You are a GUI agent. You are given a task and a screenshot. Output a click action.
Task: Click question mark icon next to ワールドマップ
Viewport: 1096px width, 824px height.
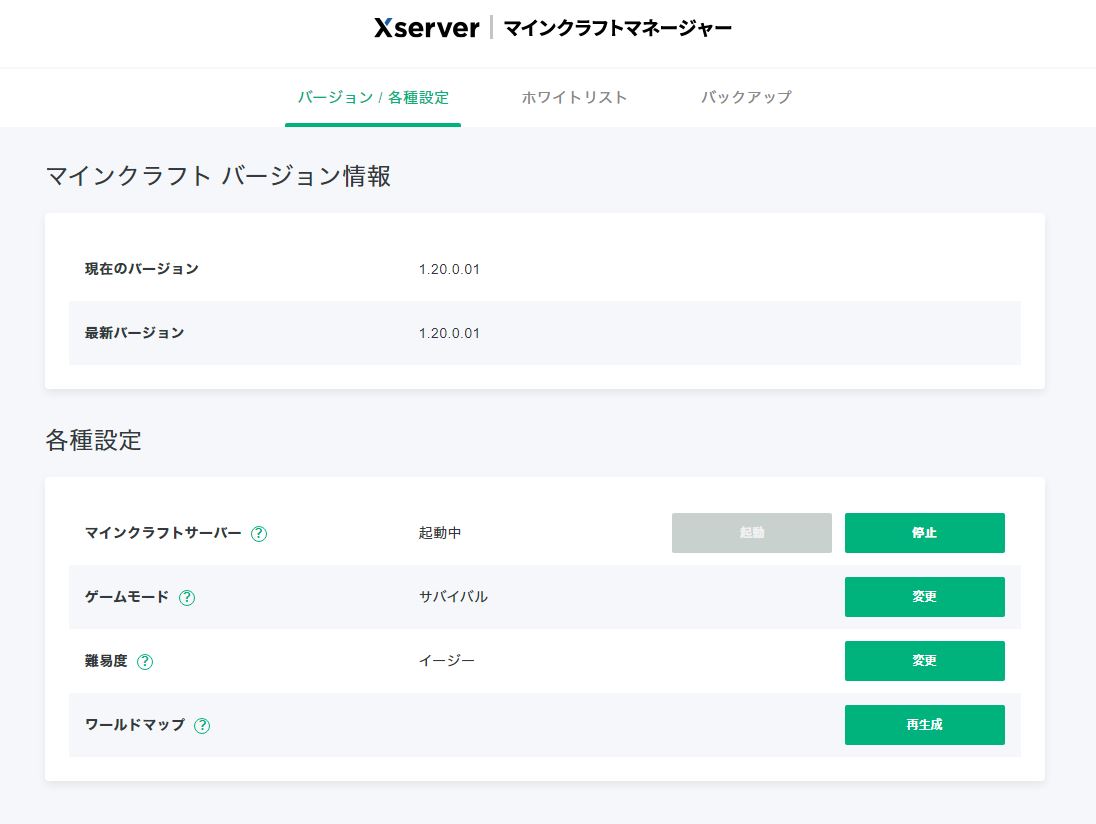coord(202,726)
